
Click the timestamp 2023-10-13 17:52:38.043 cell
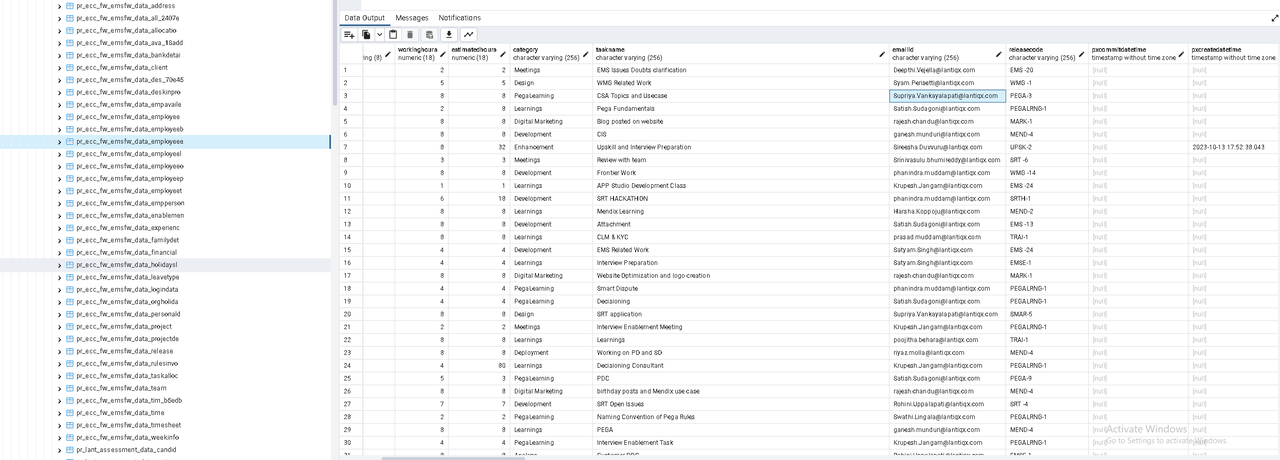pos(1234,147)
